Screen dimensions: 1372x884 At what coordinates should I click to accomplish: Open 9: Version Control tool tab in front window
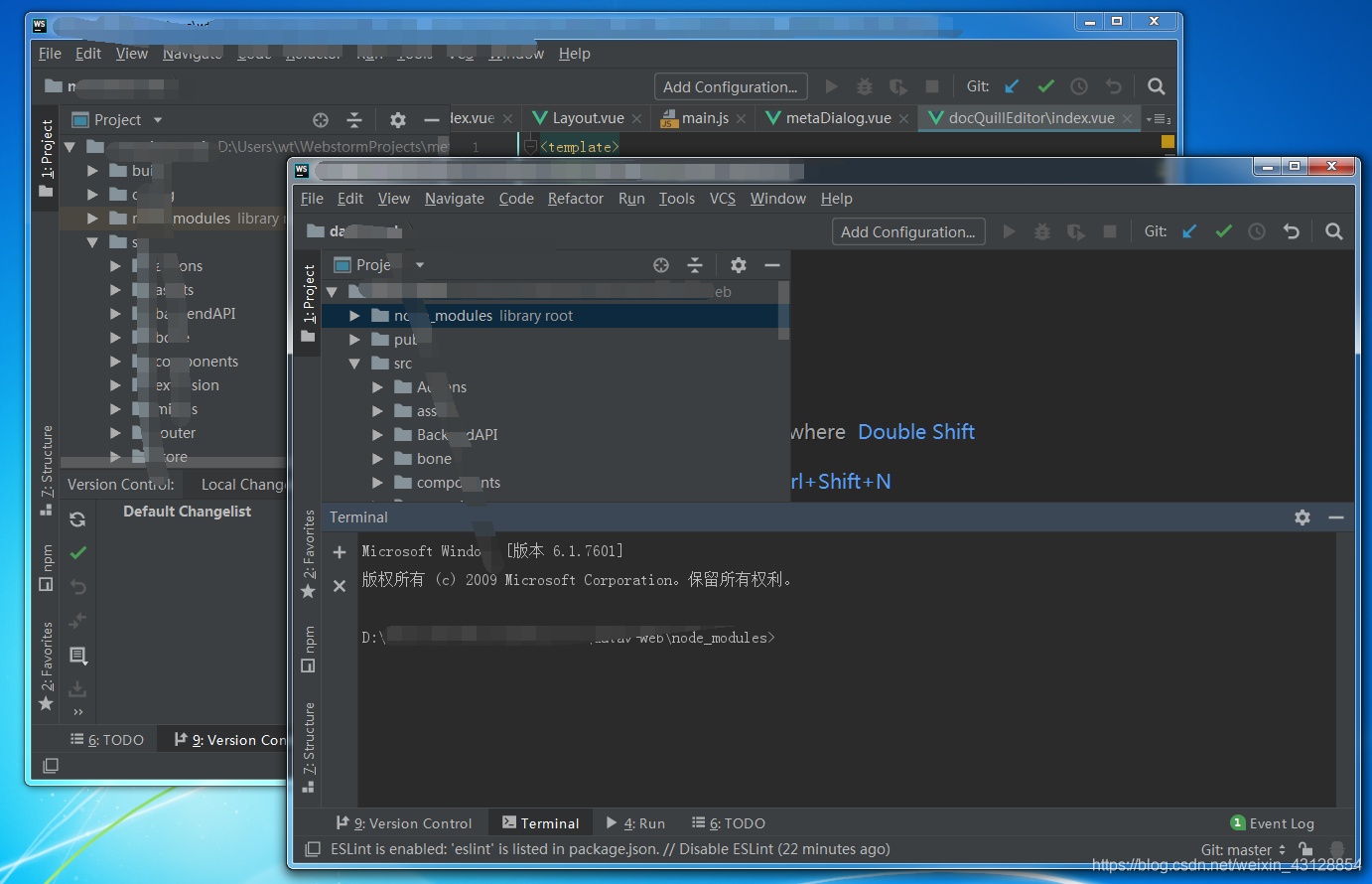tap(405, 823)
